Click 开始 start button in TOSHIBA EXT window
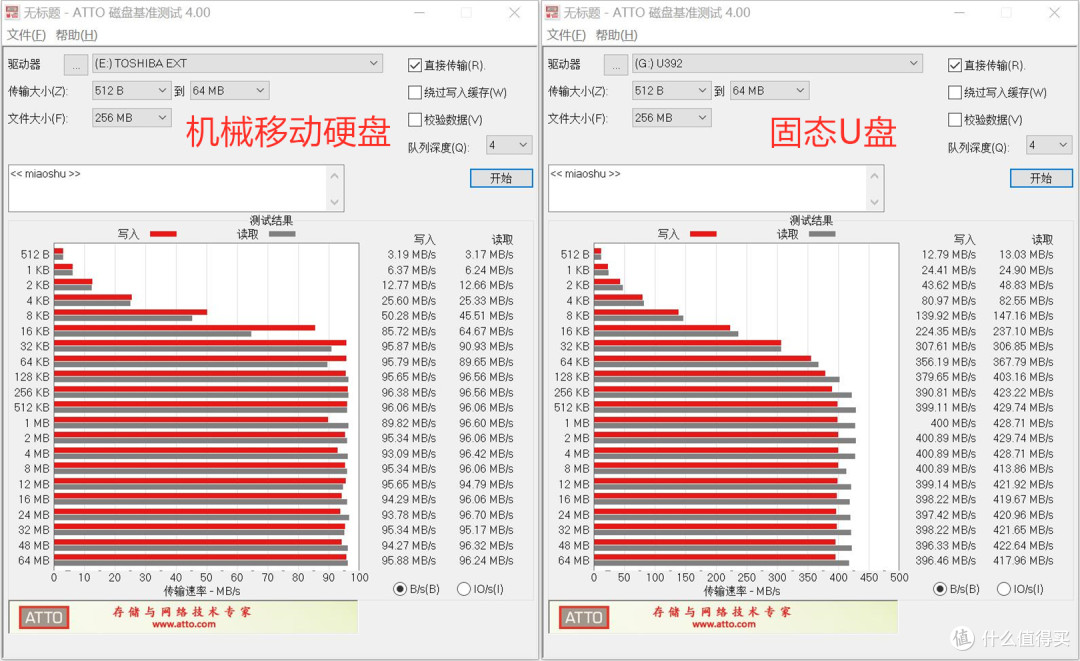1080x661 pixels. [501, 178]
